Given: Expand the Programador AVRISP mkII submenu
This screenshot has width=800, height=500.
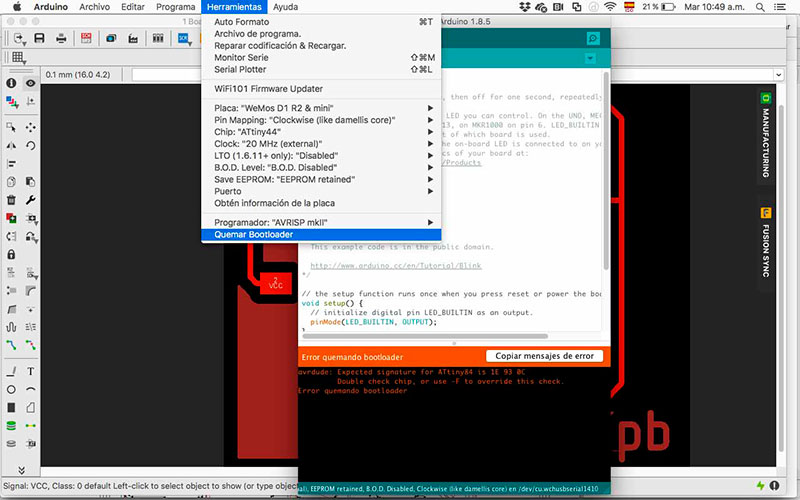Looking at the screenshot, I should [321, 222].
